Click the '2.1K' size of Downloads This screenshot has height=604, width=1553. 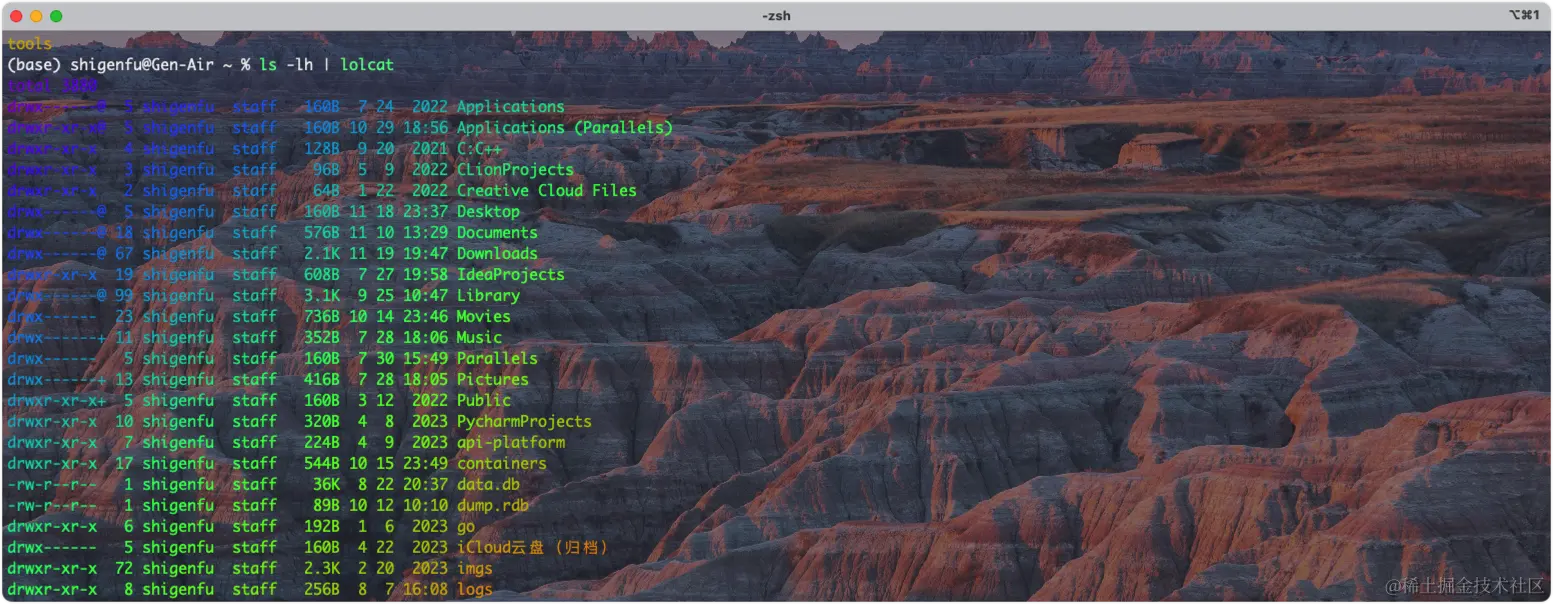322,254
